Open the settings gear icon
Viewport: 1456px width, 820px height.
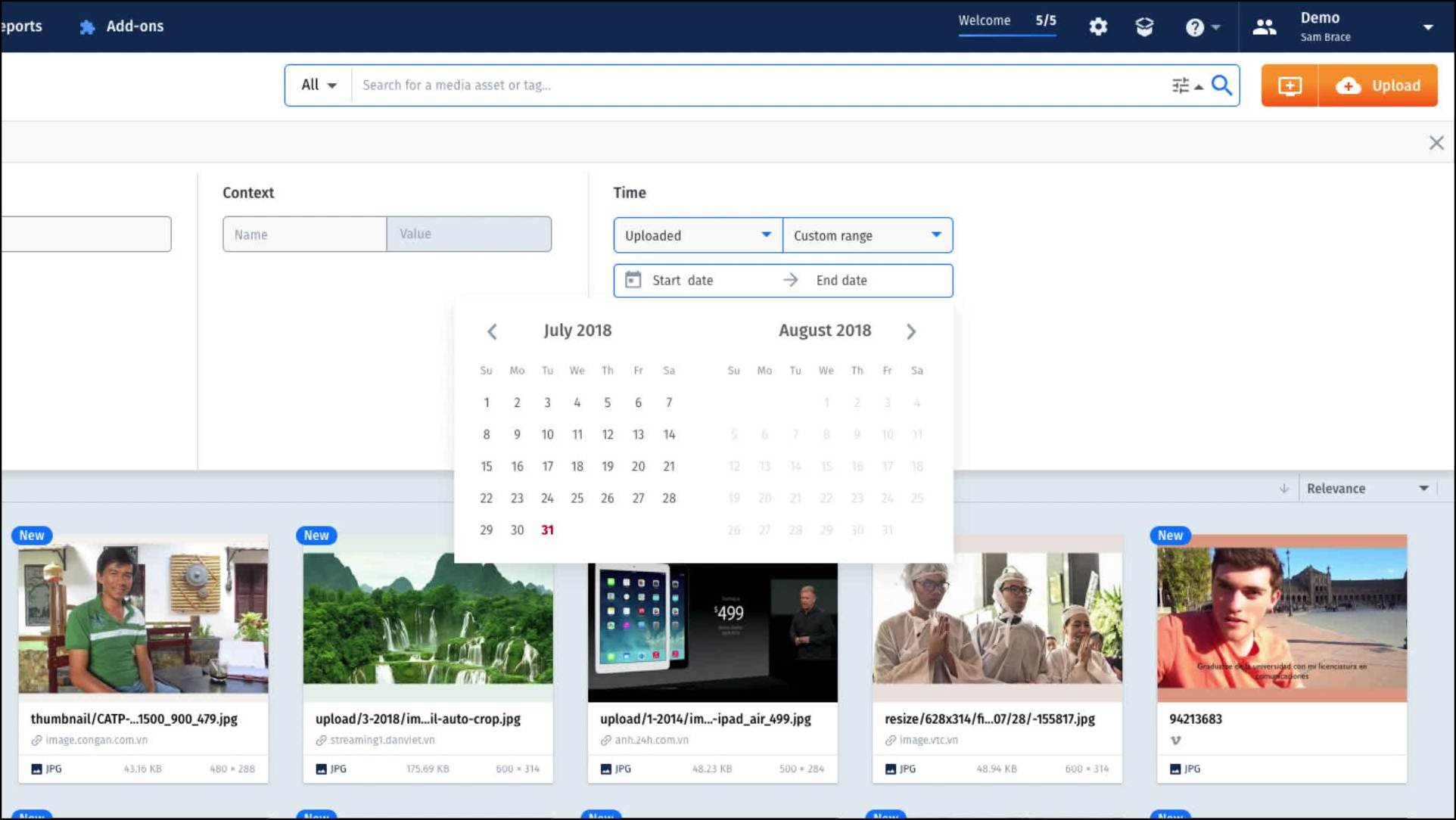(1098, 27)
